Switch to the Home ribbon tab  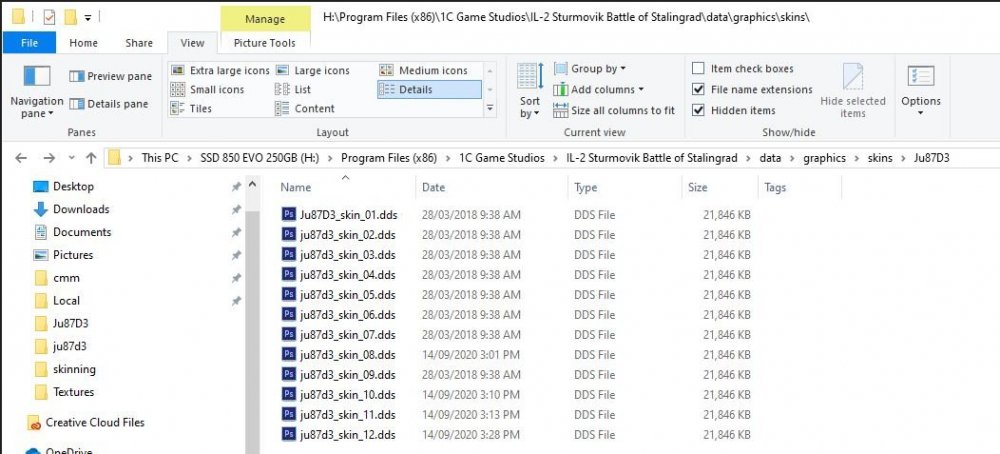tap(84, 43)
